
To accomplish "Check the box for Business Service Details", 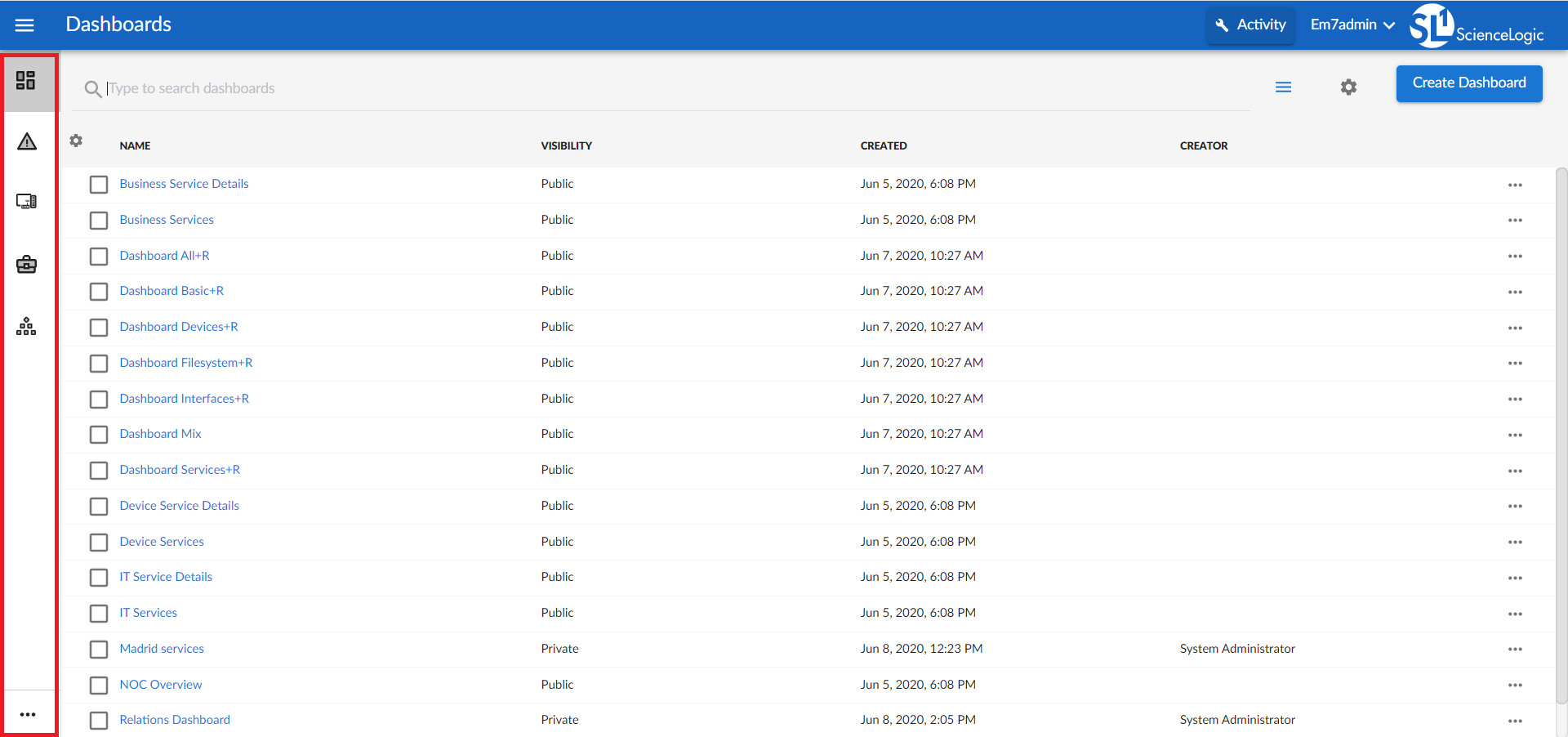I will tap(99, 185).
